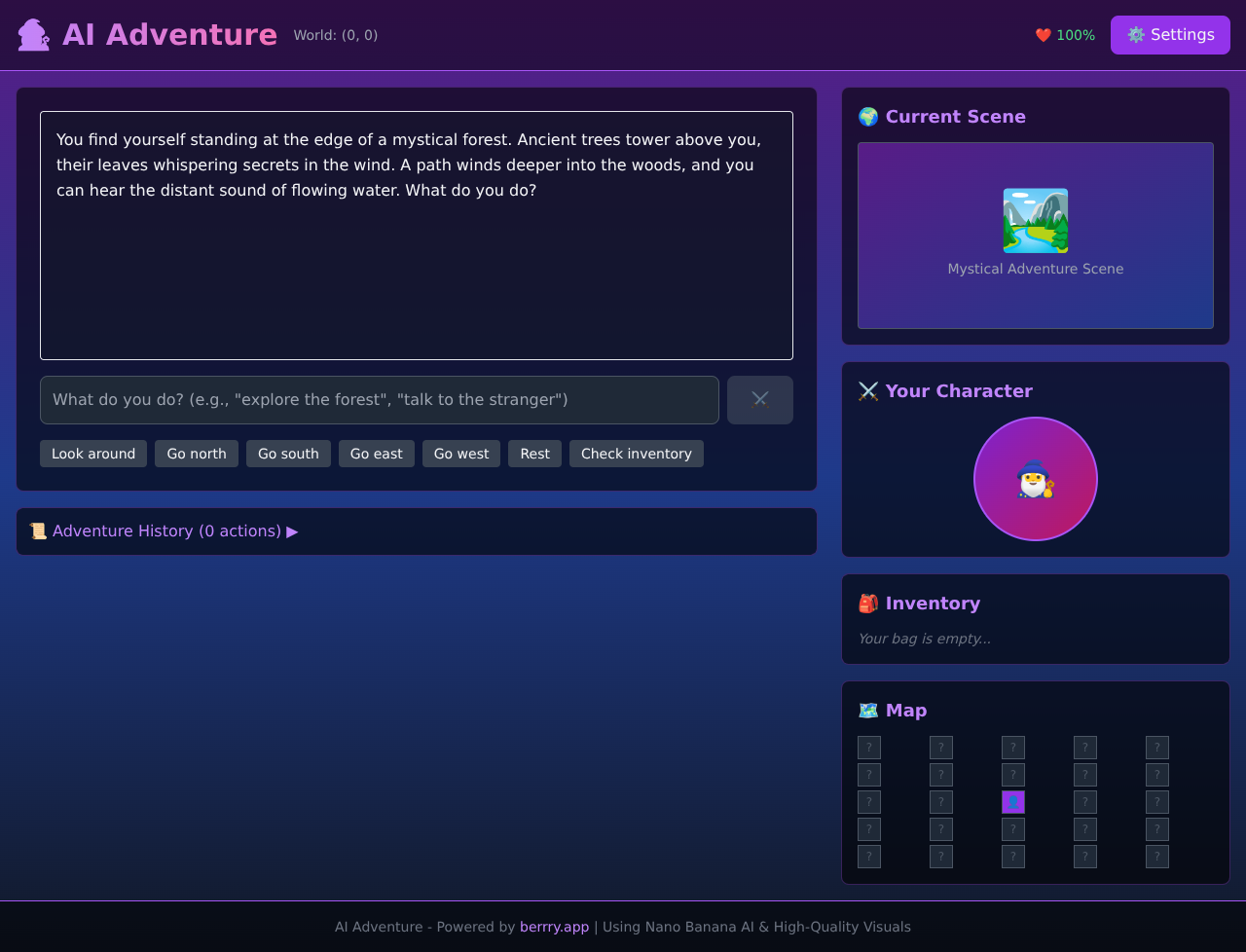Click the gear icon on the Settings button
The height and width of the screenshot is (952, 1246).
coord(1135,34)
